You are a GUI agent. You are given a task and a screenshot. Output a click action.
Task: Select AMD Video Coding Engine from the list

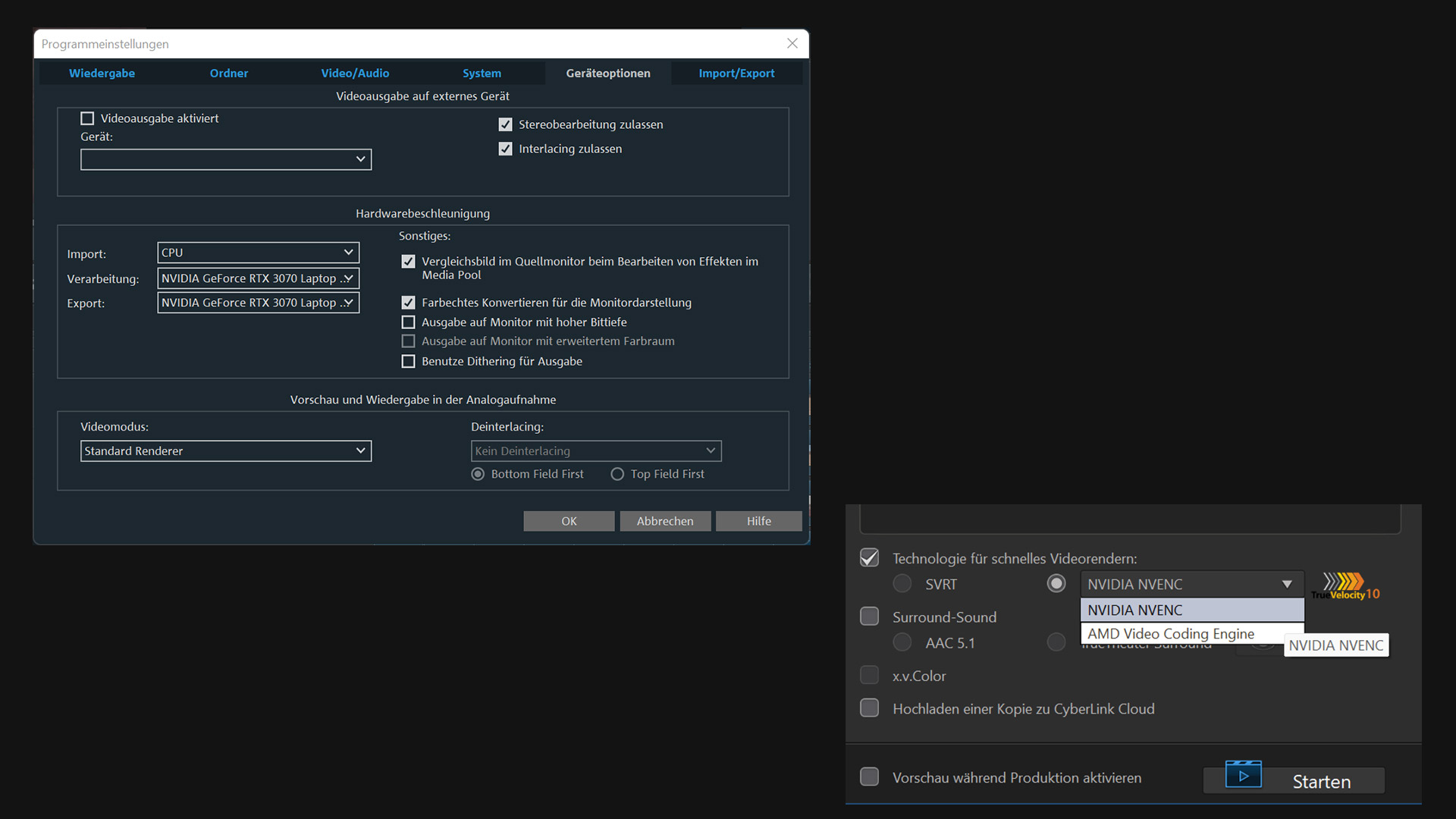[1170, 633]
